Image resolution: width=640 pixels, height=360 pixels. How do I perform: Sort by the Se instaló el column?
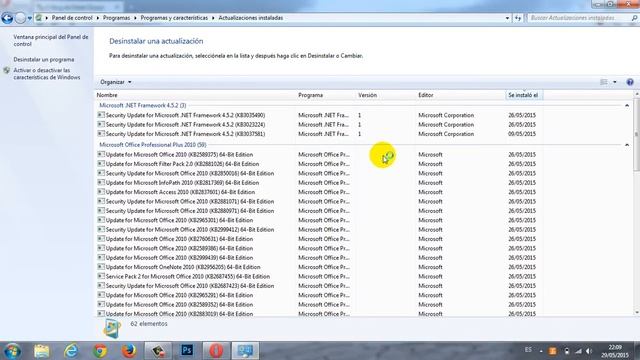pos(524,95)
